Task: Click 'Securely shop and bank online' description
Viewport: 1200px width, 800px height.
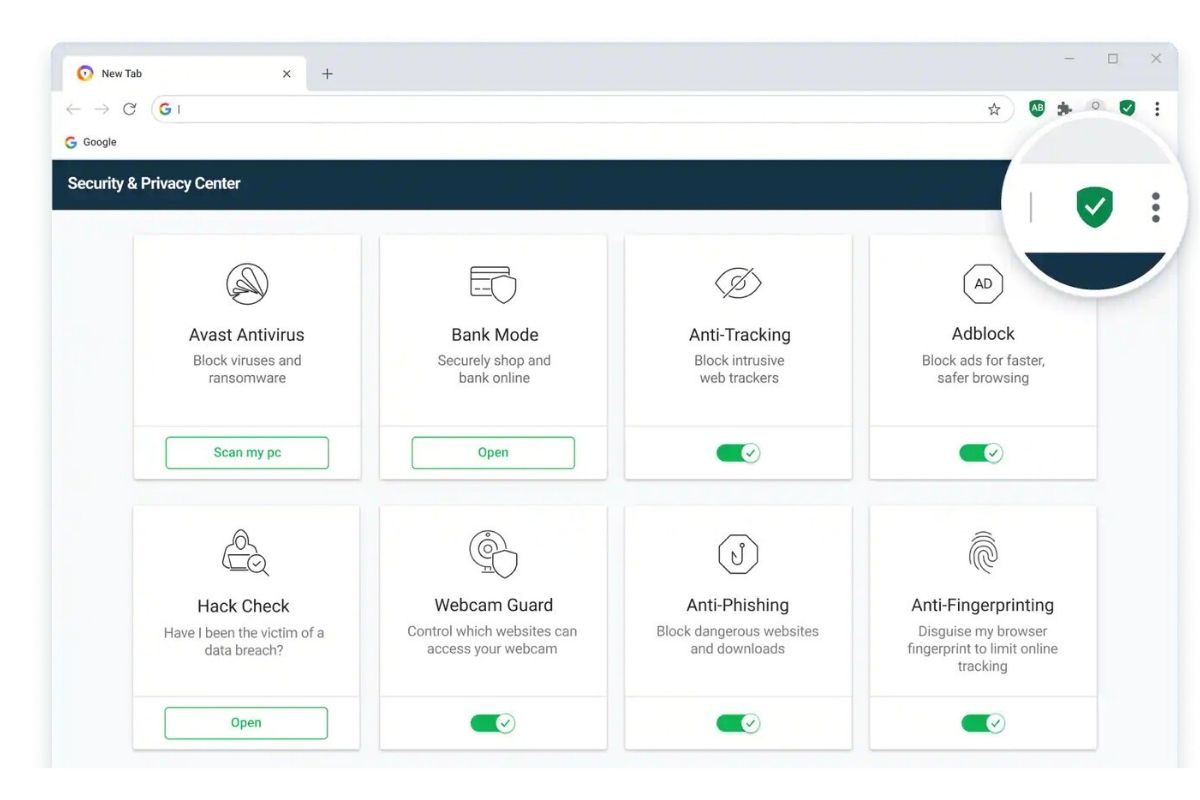Action: (x=494, y=369)
